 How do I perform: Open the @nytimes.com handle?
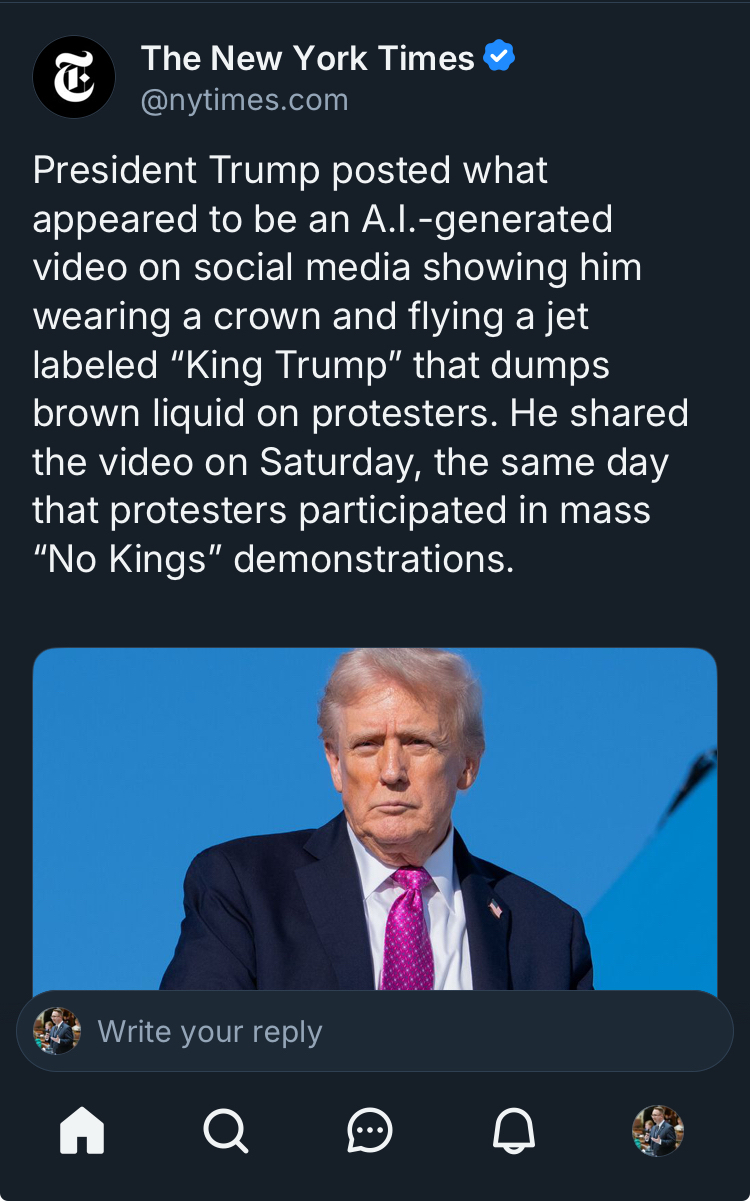pyautogui.click(x=245, y=100)
